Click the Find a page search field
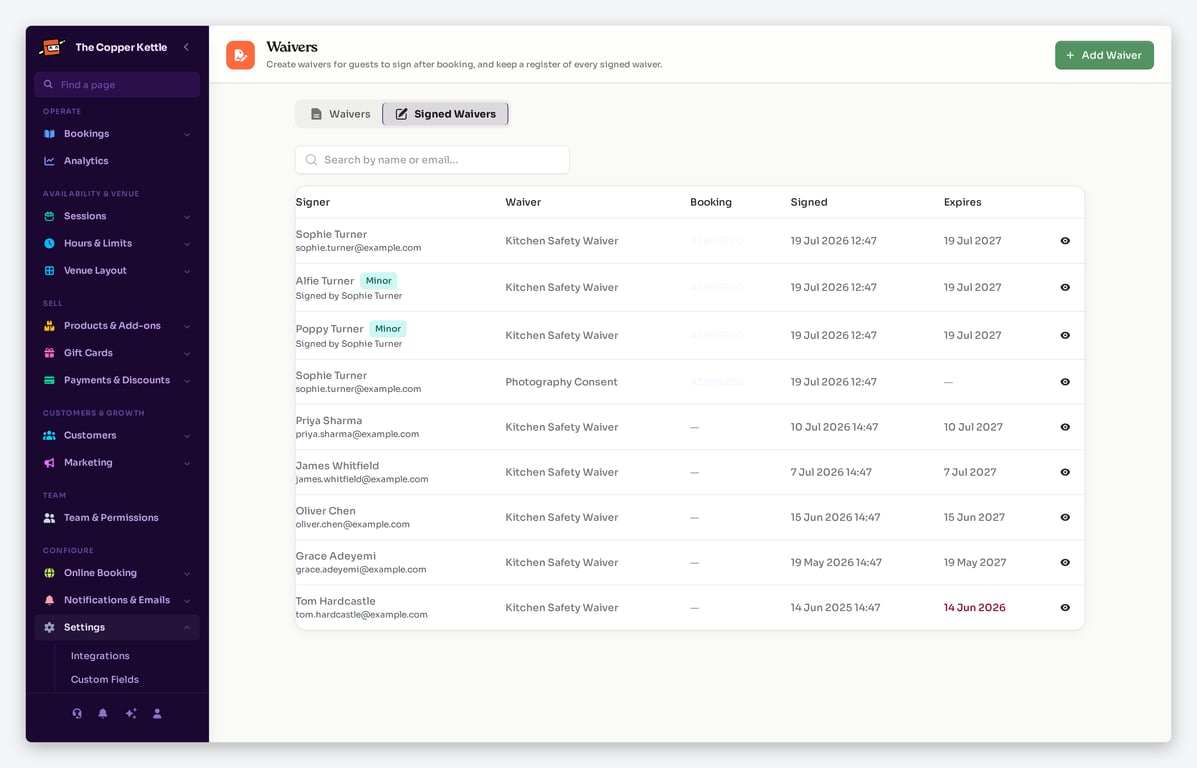The width and height of the screenshot is (1197, 768). tap(117, 85)
